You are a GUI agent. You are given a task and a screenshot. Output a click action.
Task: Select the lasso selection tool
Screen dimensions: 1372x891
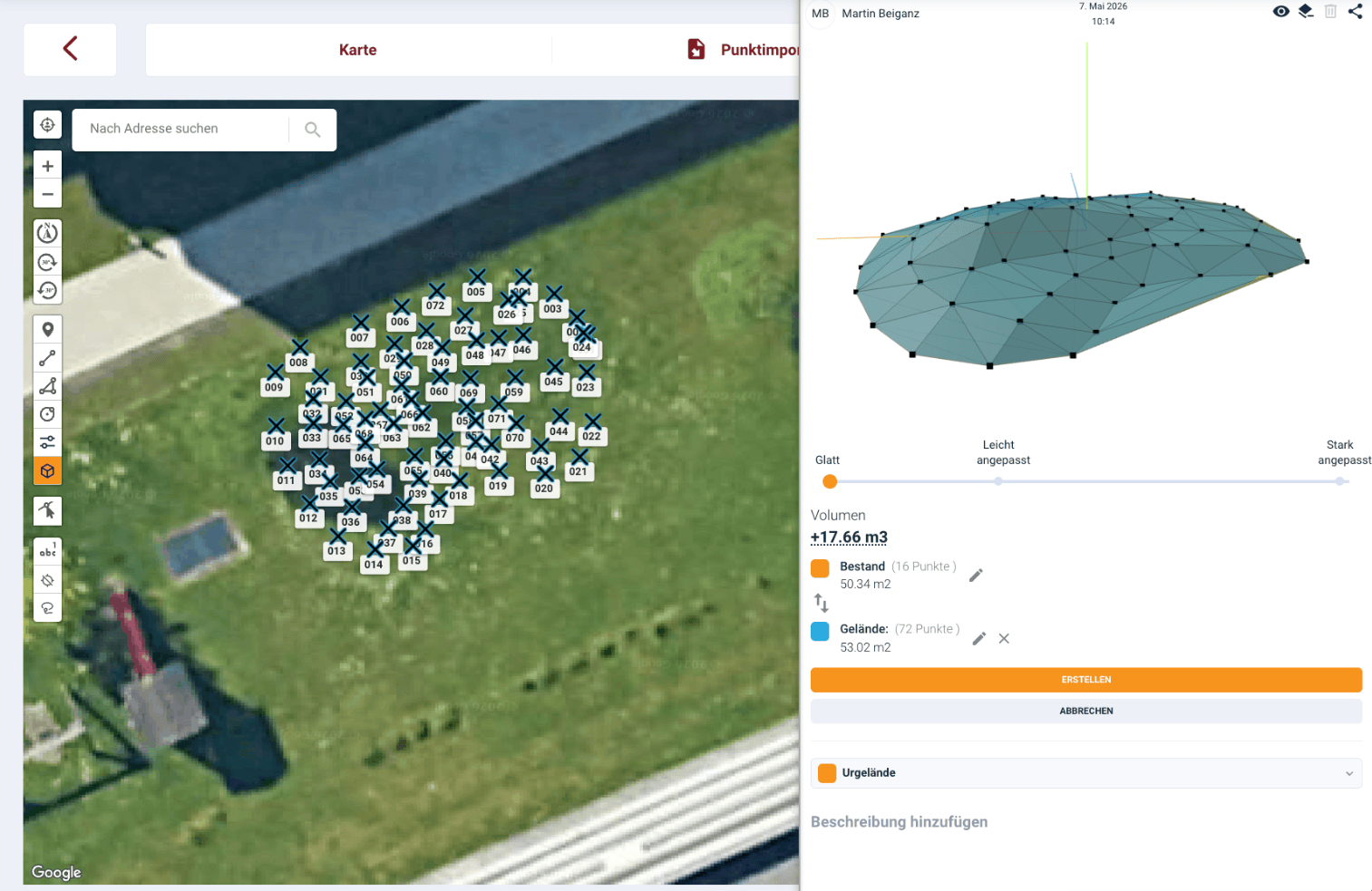(47, 608)
